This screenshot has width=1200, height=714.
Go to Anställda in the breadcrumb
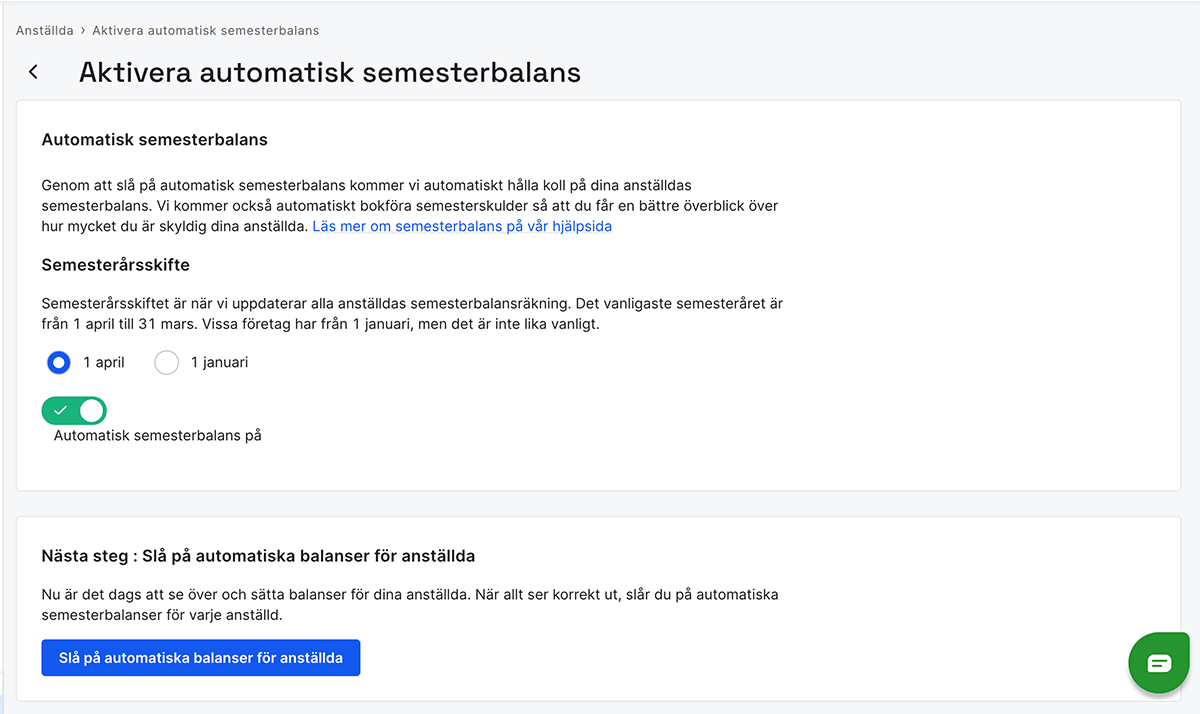45,30
